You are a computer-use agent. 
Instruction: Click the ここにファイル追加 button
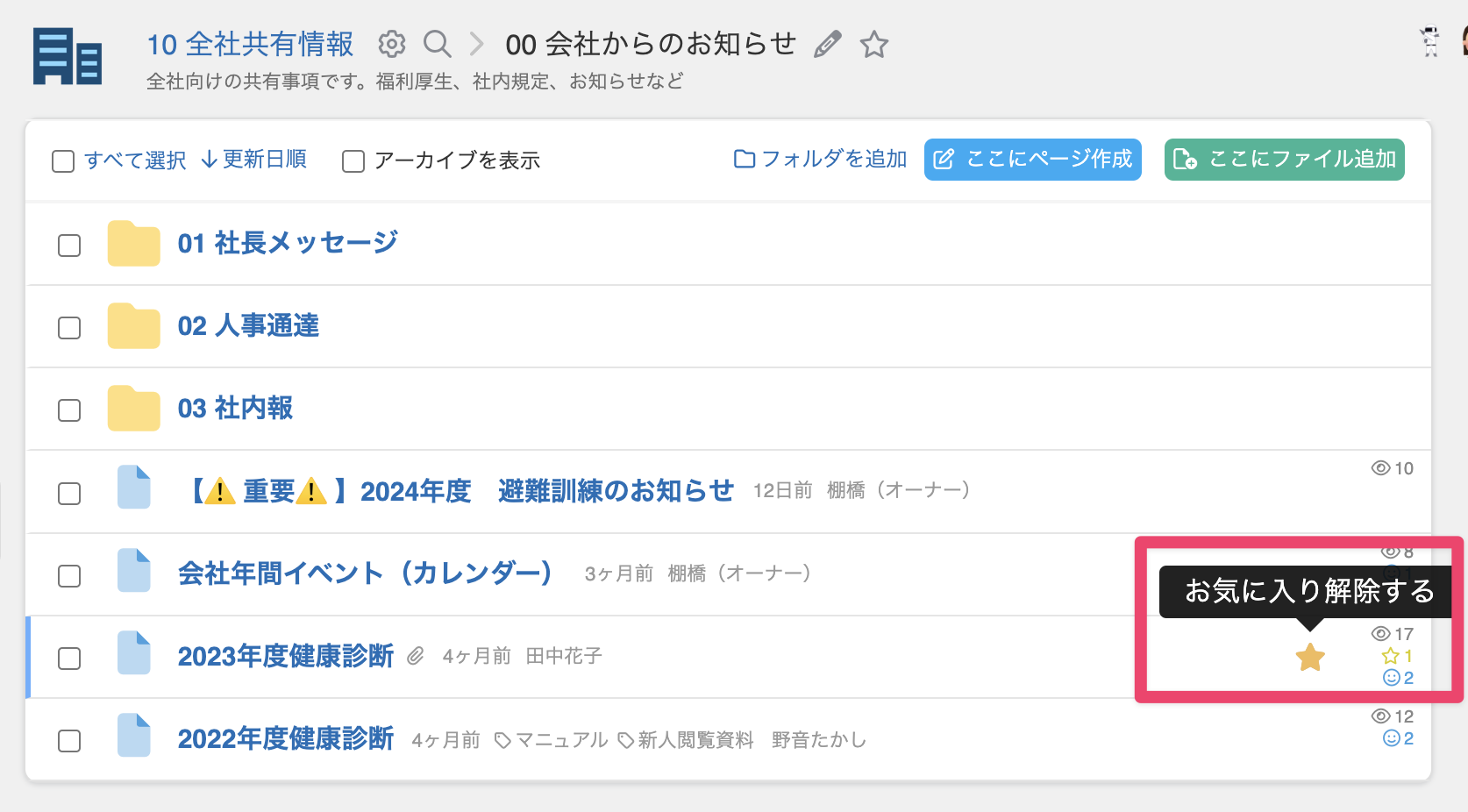coord(1284,160)
